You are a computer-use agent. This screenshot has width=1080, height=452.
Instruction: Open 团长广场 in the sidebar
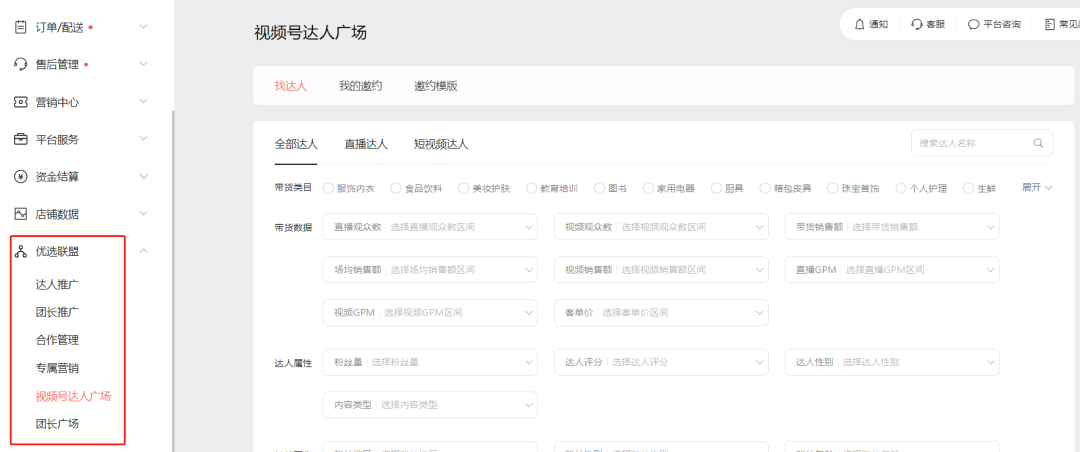click(x=57, y=424)
